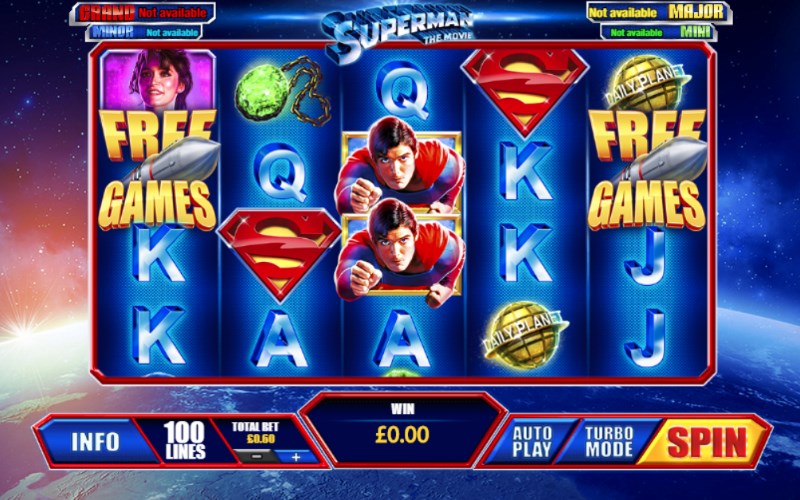Viewport: 800px width, 500px height.
Task: Click the green kryptonite chain symbol
Action: tap(282, 91)
